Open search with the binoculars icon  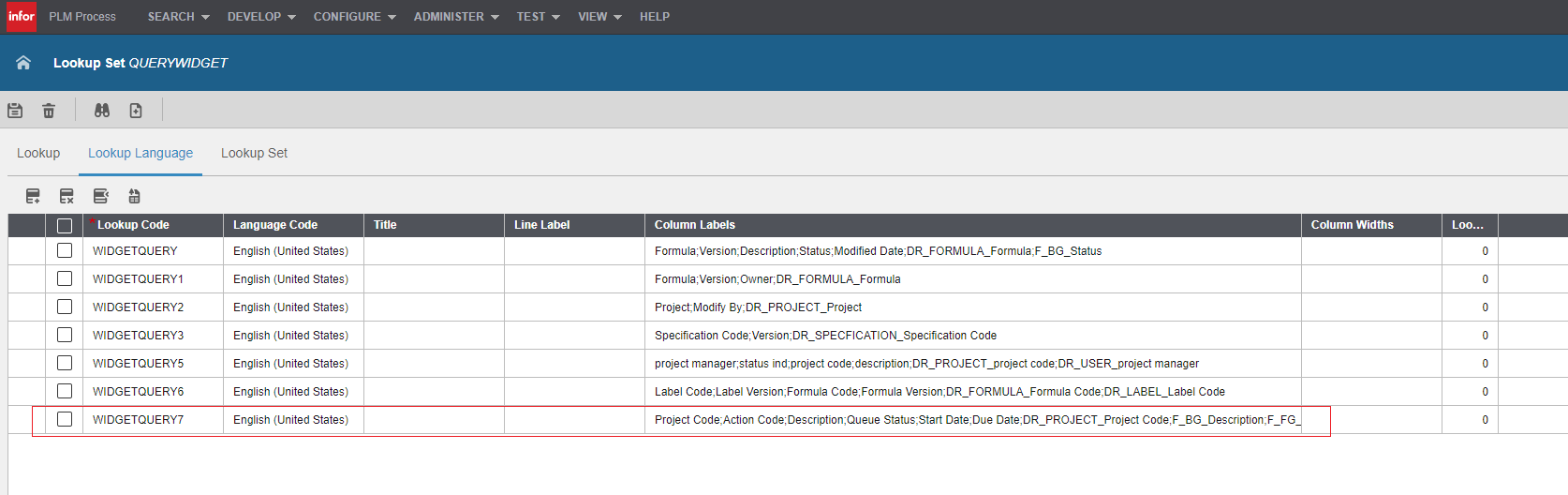click(x=102, y=111)
